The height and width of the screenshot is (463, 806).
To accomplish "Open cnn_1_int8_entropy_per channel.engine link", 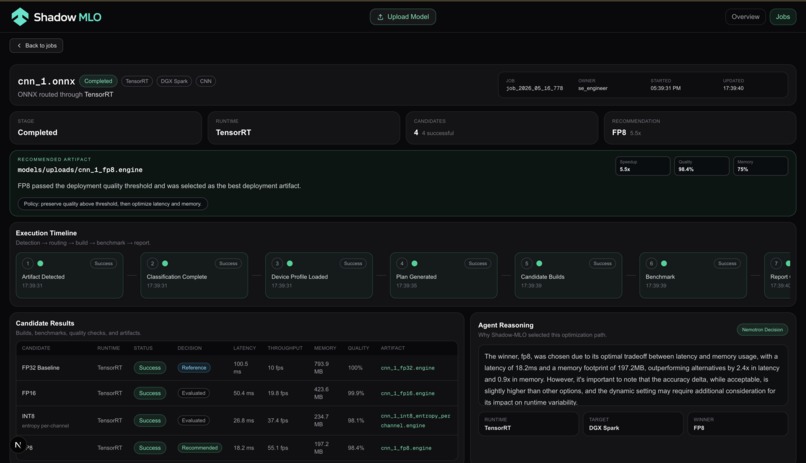I will [415, 421].
